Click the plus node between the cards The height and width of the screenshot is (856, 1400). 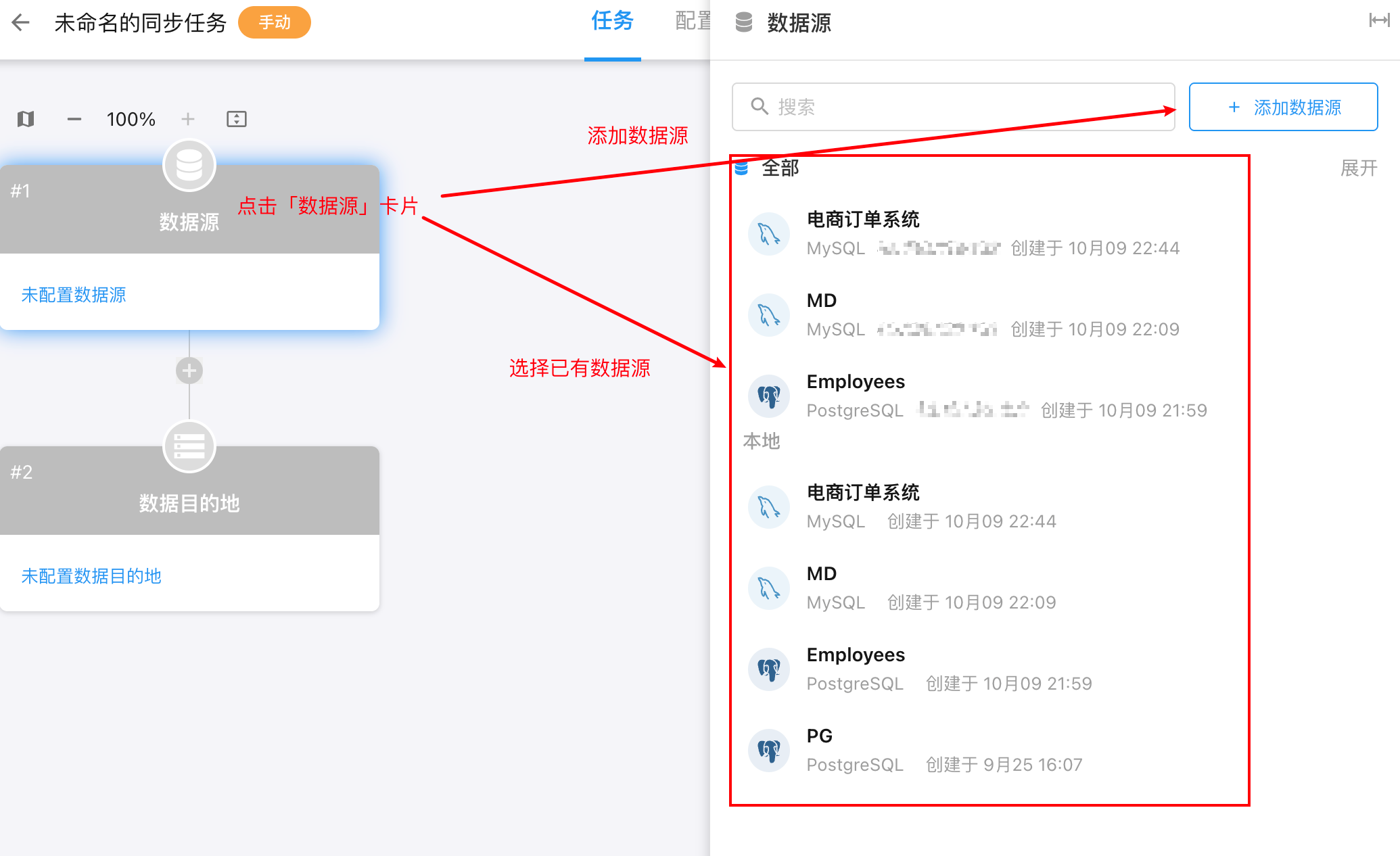189,371
